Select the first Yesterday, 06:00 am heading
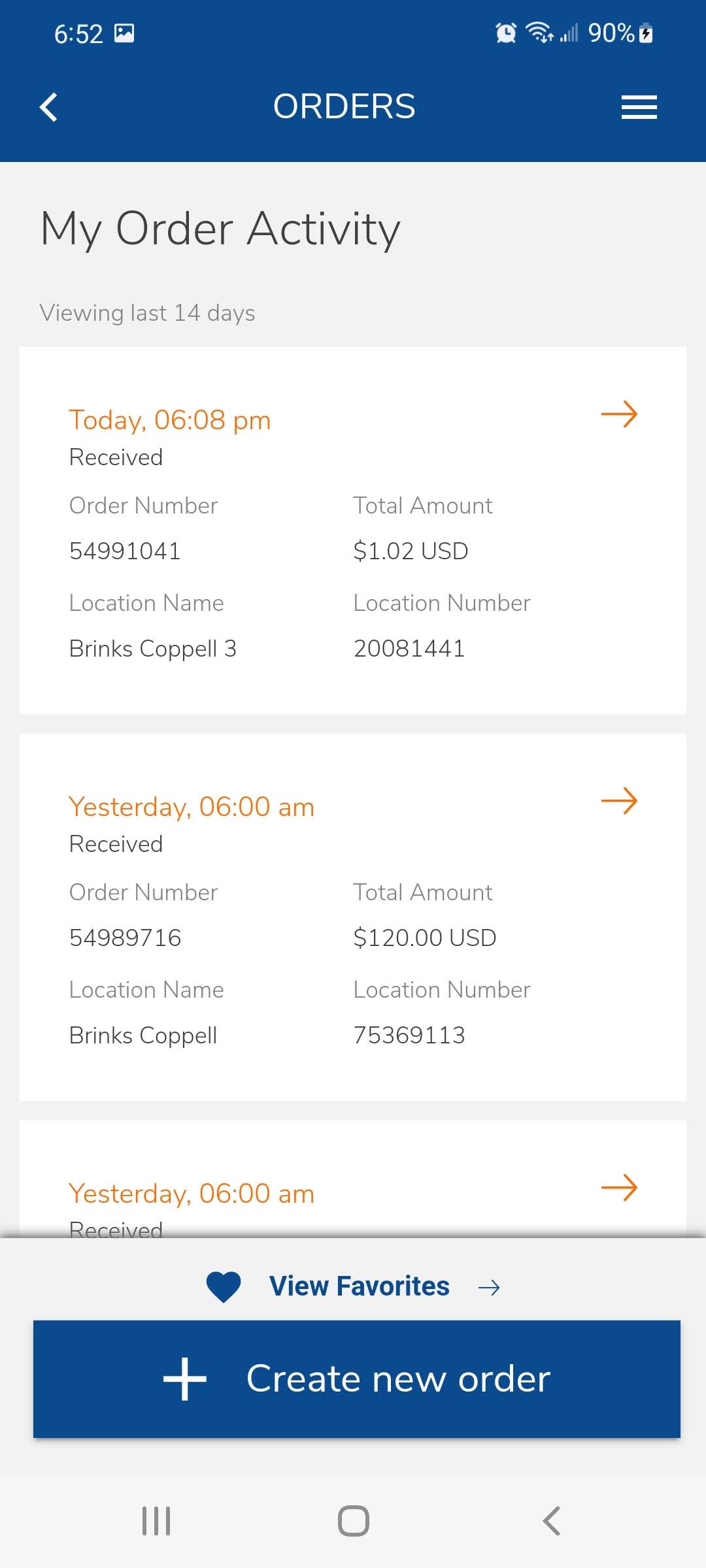 (192, 807)
